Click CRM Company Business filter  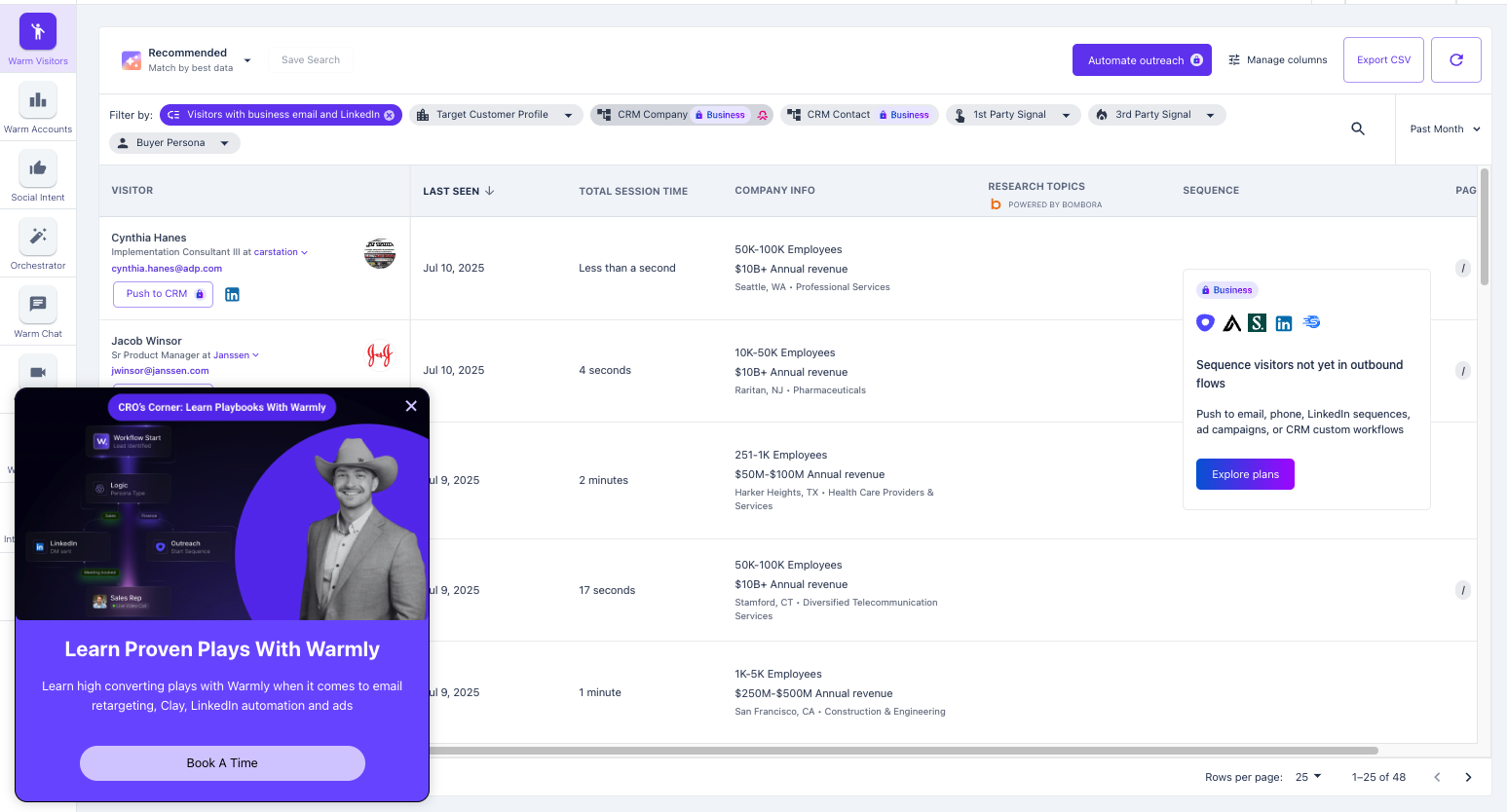(x=682, y=115)
